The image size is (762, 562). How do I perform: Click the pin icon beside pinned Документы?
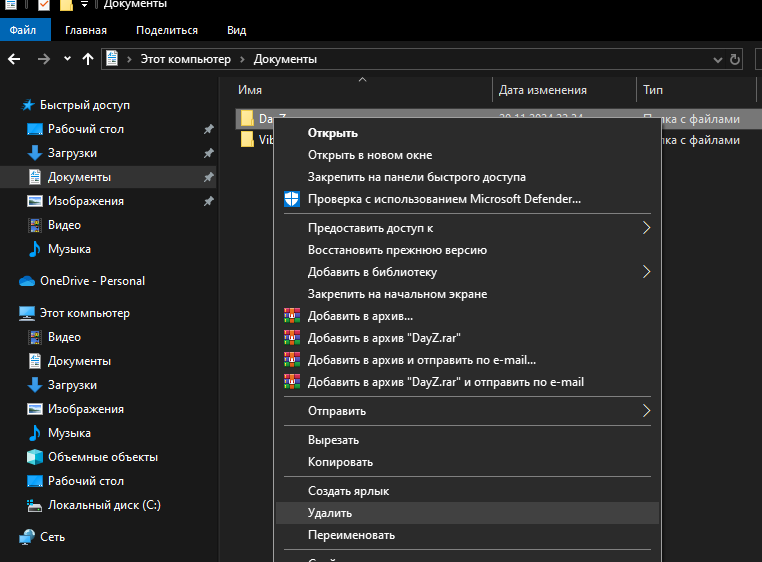pos(208,177)
